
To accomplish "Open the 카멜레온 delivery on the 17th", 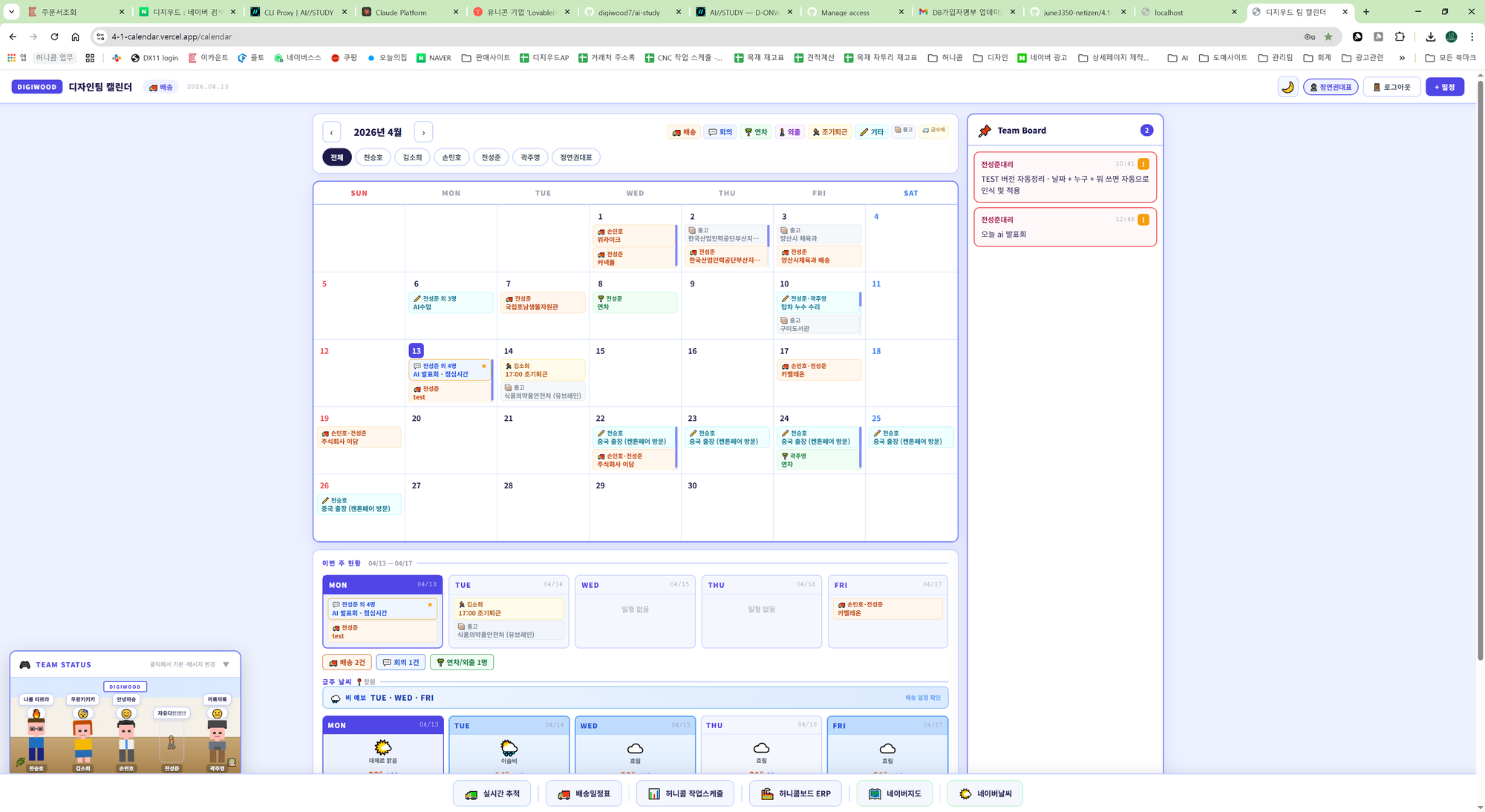I will pos(819,370).
